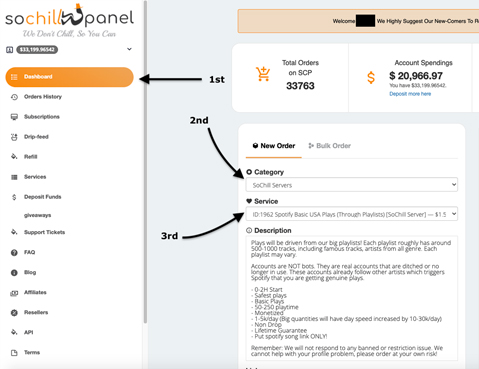The height and width of the screenshot is (369, 479).
Task: Open the Resellers menu item
Action: point(36,312)
